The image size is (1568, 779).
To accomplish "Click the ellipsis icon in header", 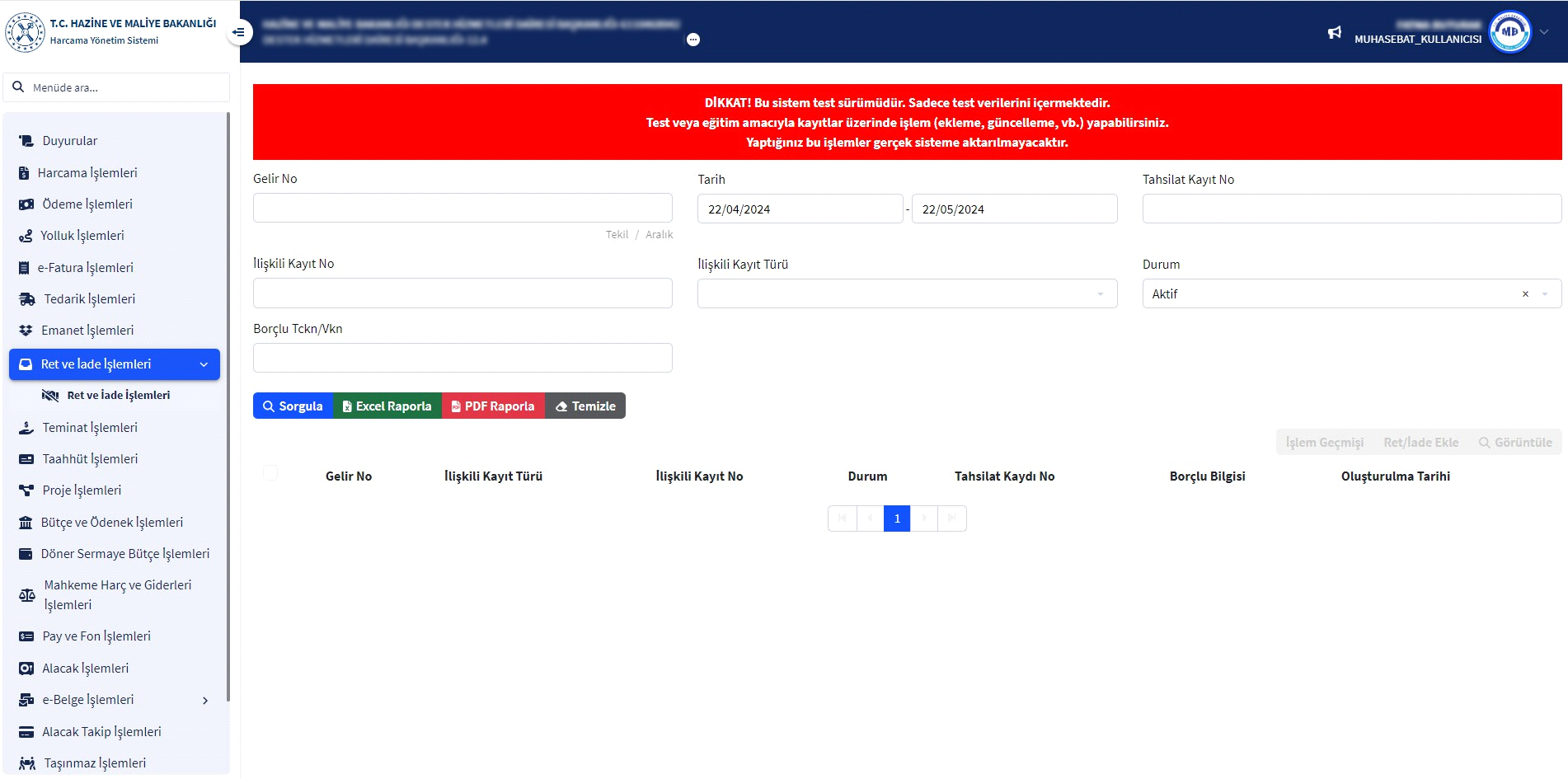I will [x=693, y=40].
